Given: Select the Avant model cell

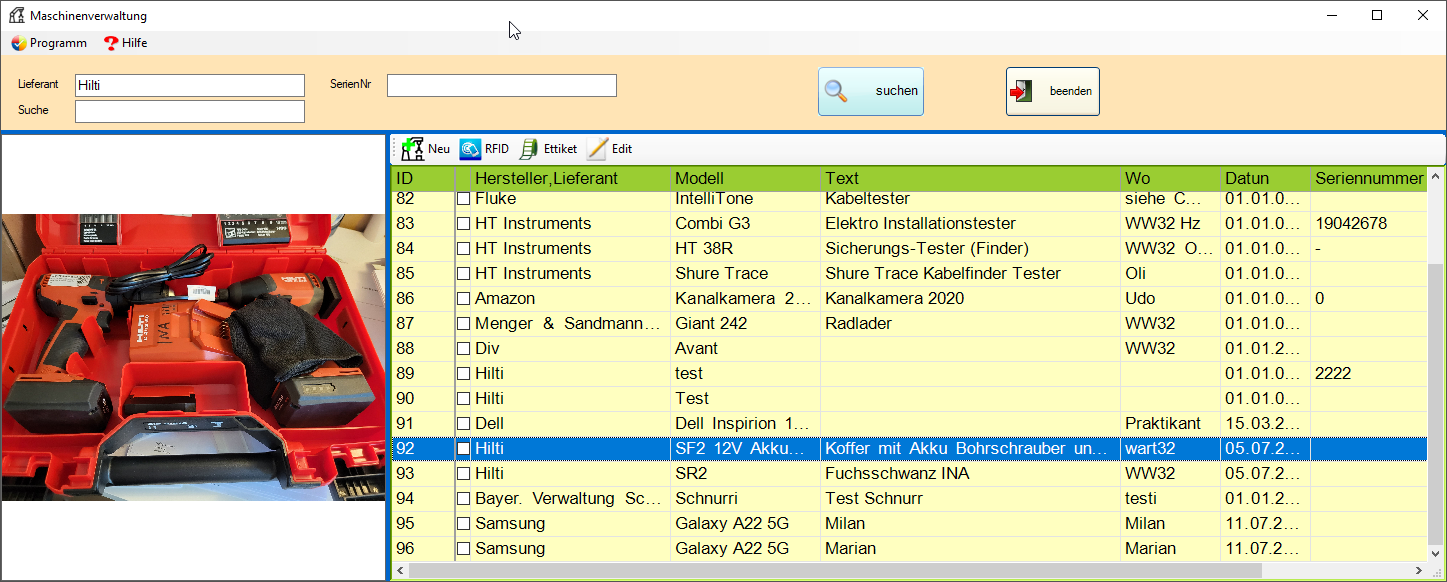Looking at the screenshot, I should pyautogui.click(x=745, y=349).
